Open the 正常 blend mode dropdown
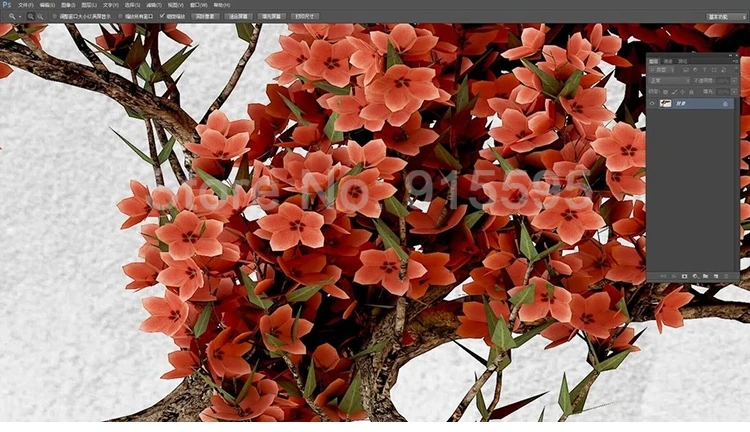The width and height of the screenshot is (750, 432). pos(669,81)
